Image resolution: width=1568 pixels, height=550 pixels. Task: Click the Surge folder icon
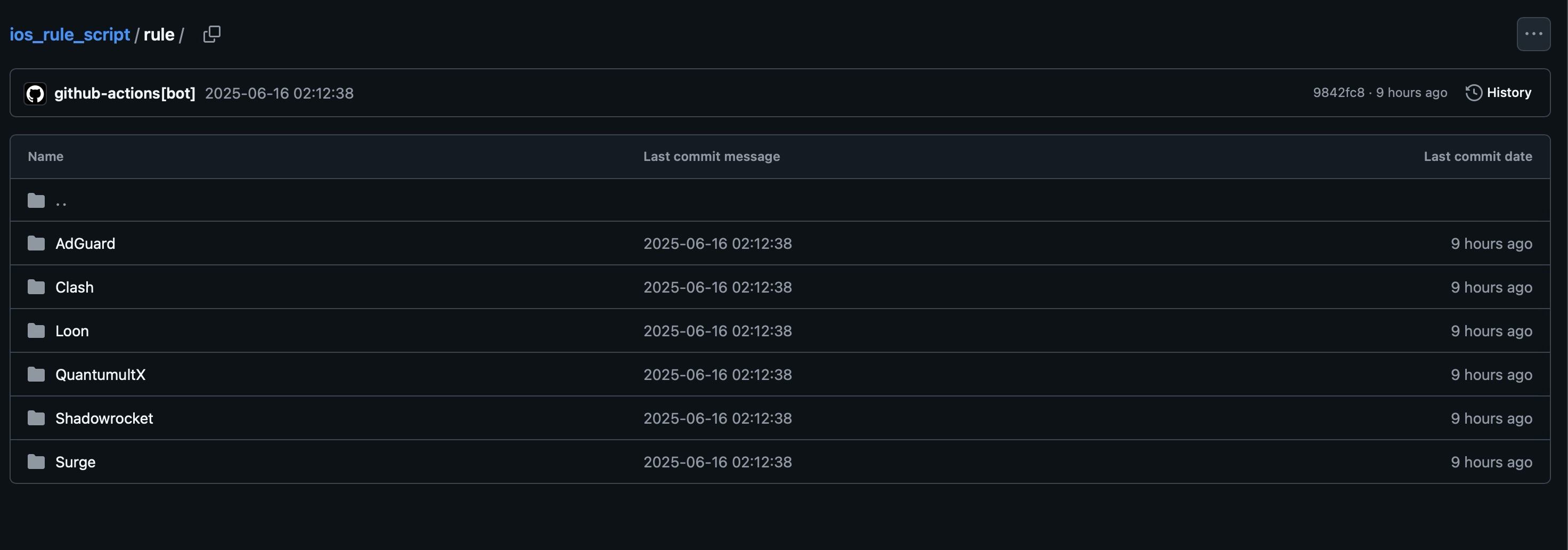pos(37,462)
